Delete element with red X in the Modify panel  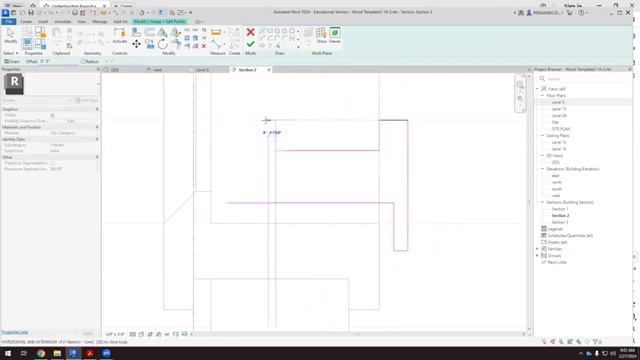pyautogui.click(x=204, y=46)
